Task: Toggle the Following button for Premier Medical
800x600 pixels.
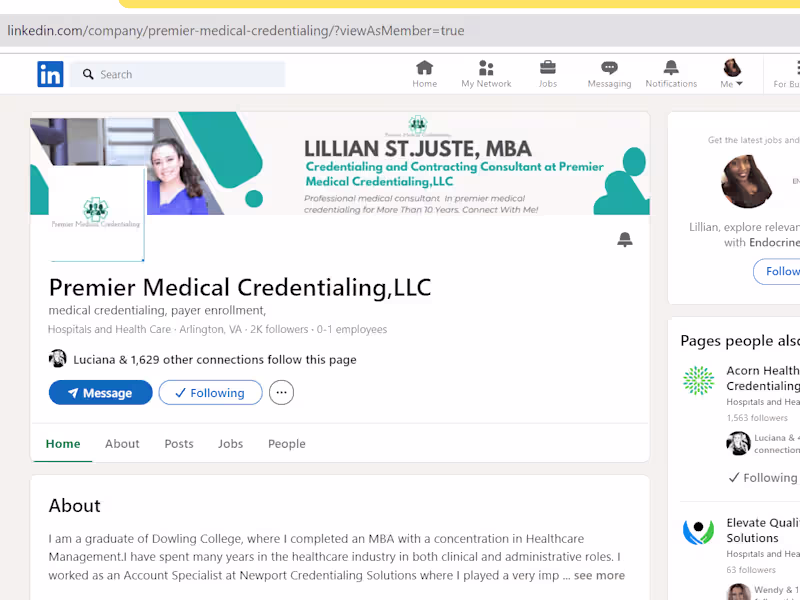Action: [x=210, y=393]
